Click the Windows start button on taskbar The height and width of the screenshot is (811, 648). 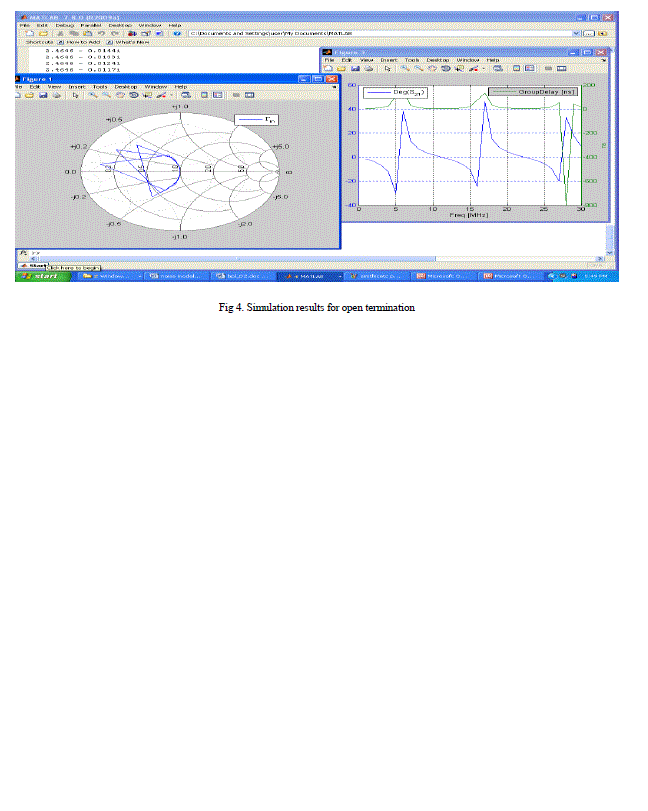click(43, 275)
